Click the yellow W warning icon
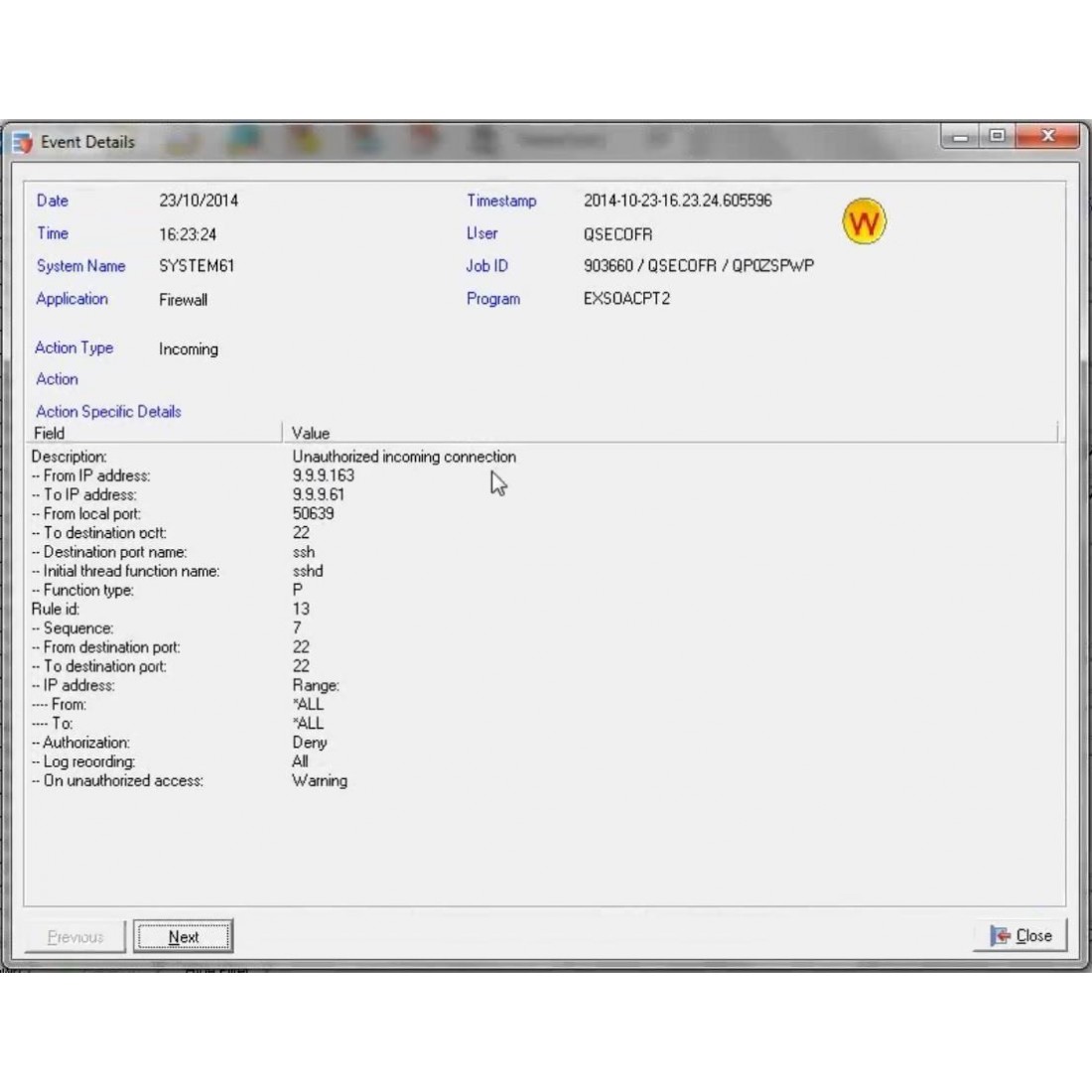 (864, 222)
